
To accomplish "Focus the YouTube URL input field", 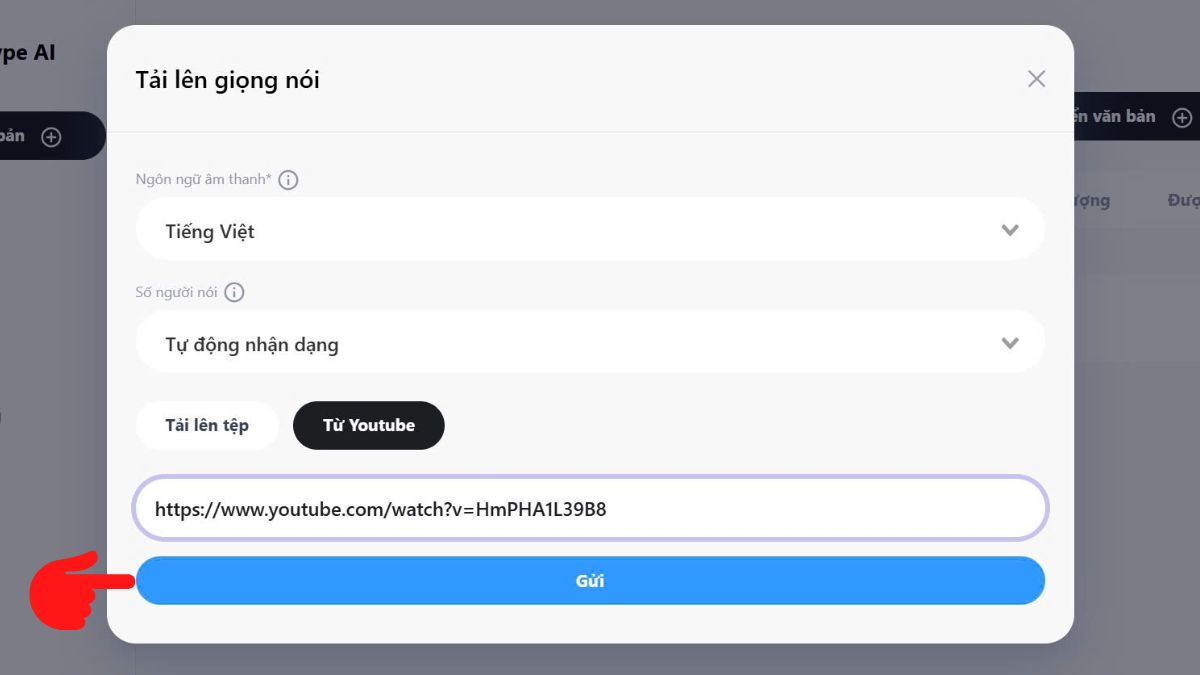I will 589,509.
